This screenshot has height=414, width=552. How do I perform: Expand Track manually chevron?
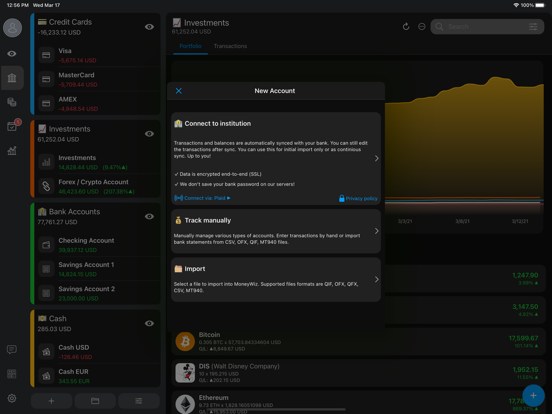pos(376,231)
